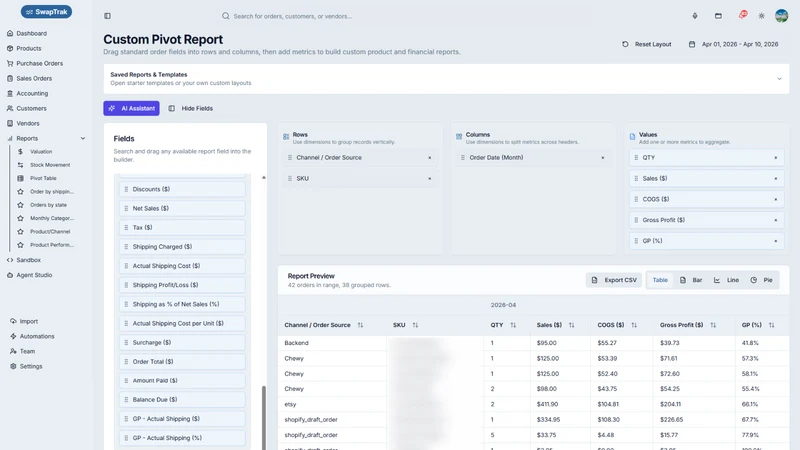
Task: Open the Pivot Table report
Action: pyautogui.click(x=43, y=178)
